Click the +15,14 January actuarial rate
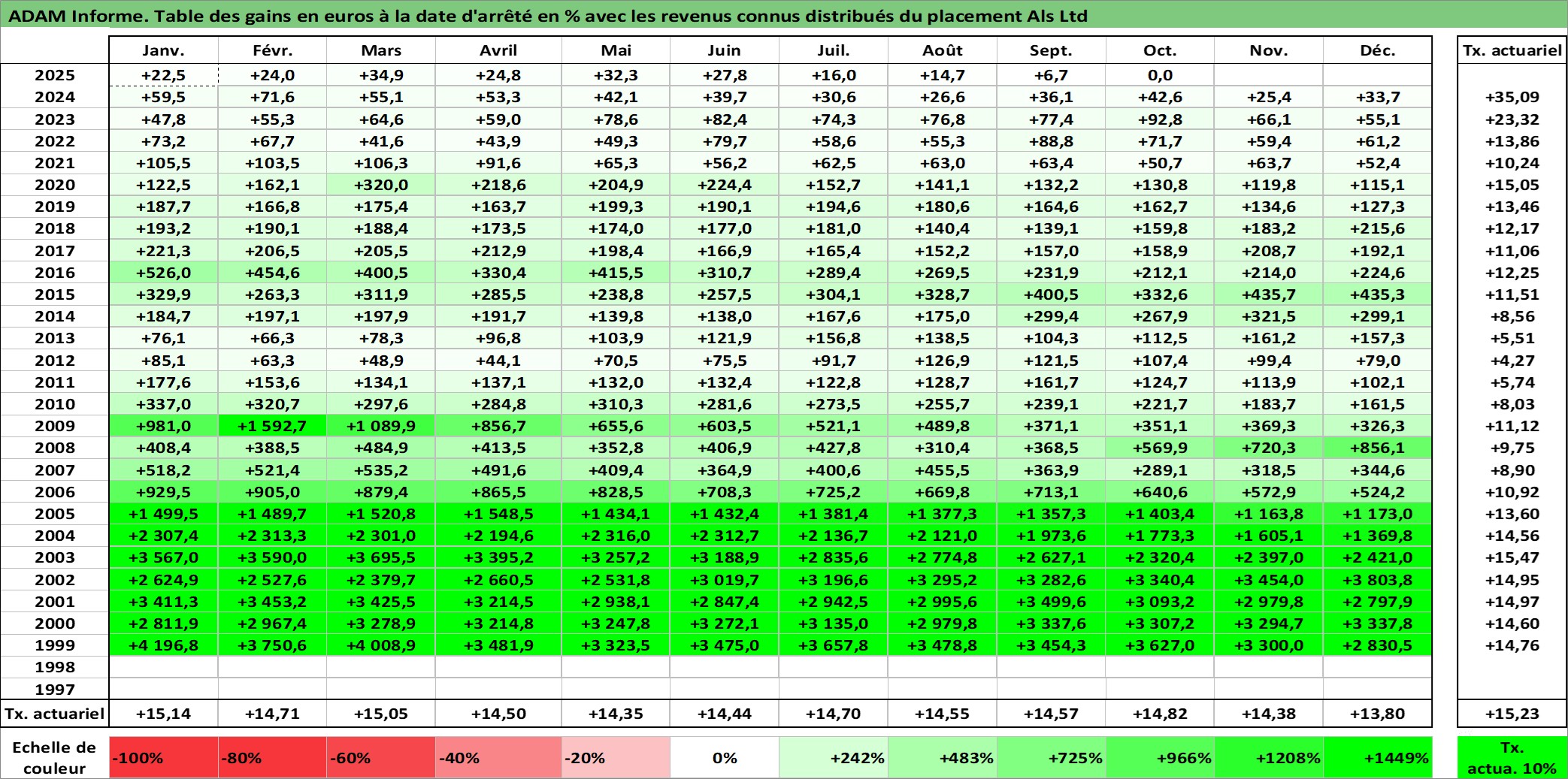Viewport: 1568px width, 779px height. 164,714
